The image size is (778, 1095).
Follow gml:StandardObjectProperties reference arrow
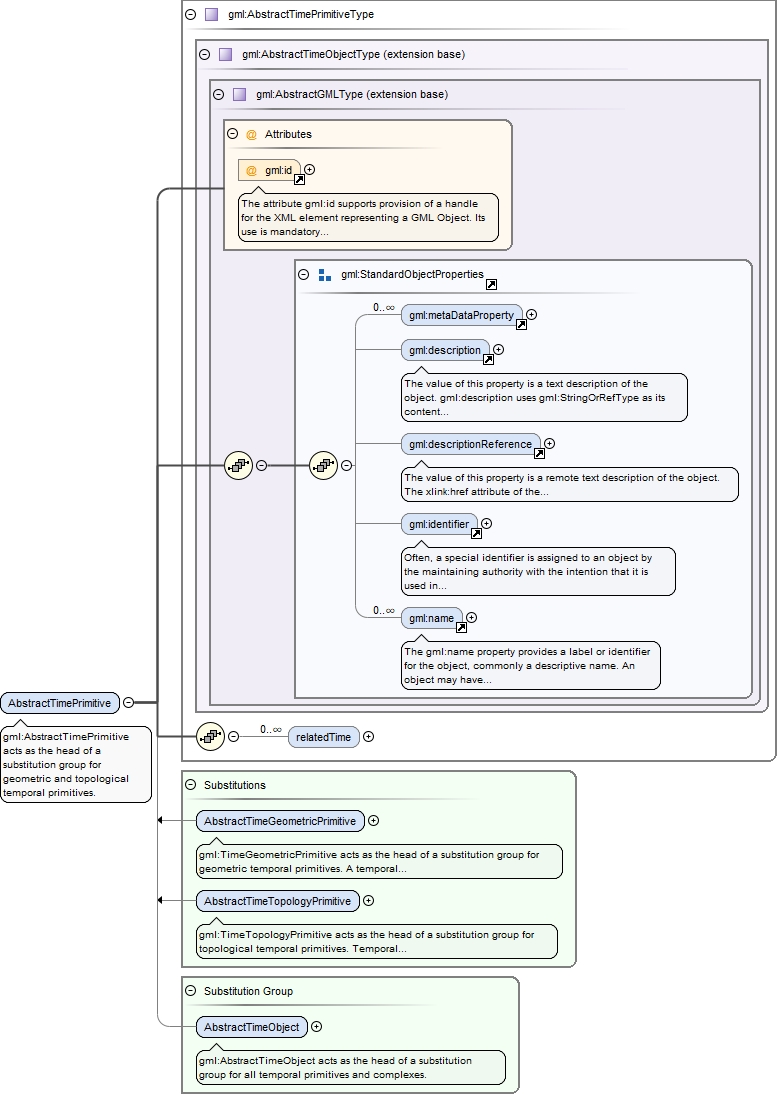(491, 284)
